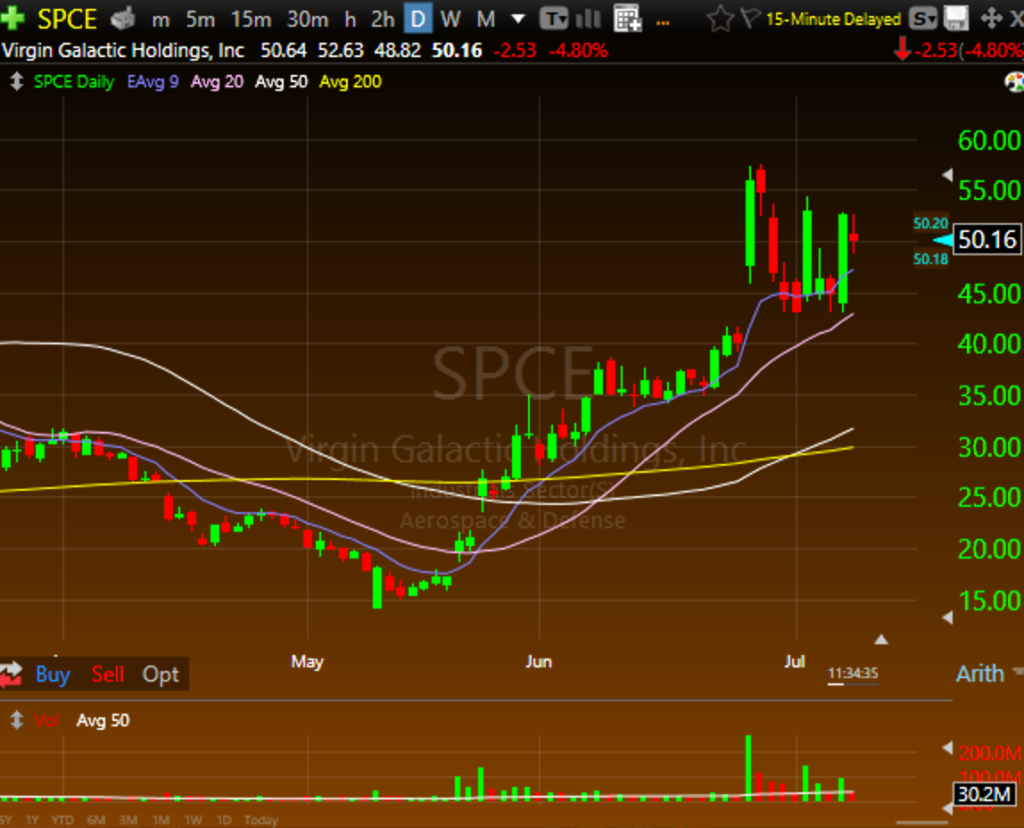
Task: Click the 11:34:35 clock time
Action: (x=853, y=673)
